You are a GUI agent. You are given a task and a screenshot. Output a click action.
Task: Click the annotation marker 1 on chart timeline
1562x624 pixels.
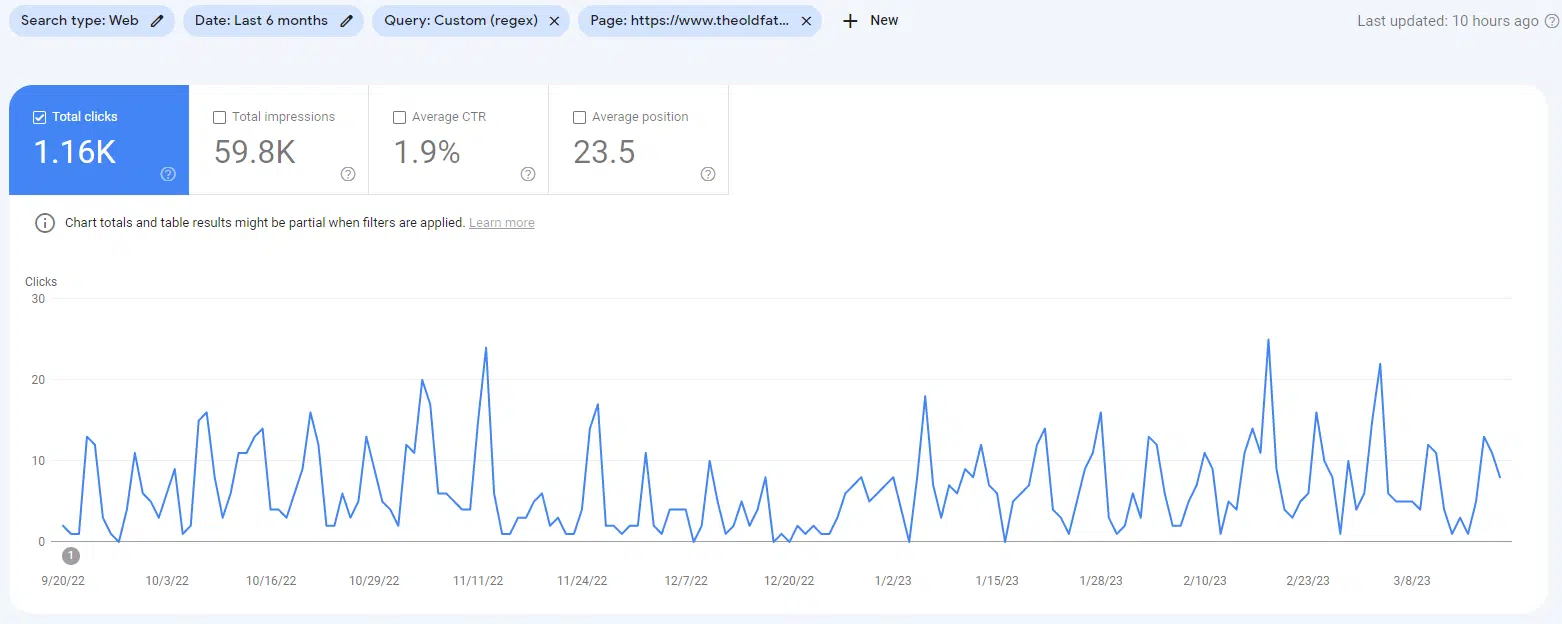[x=71, y=555]
